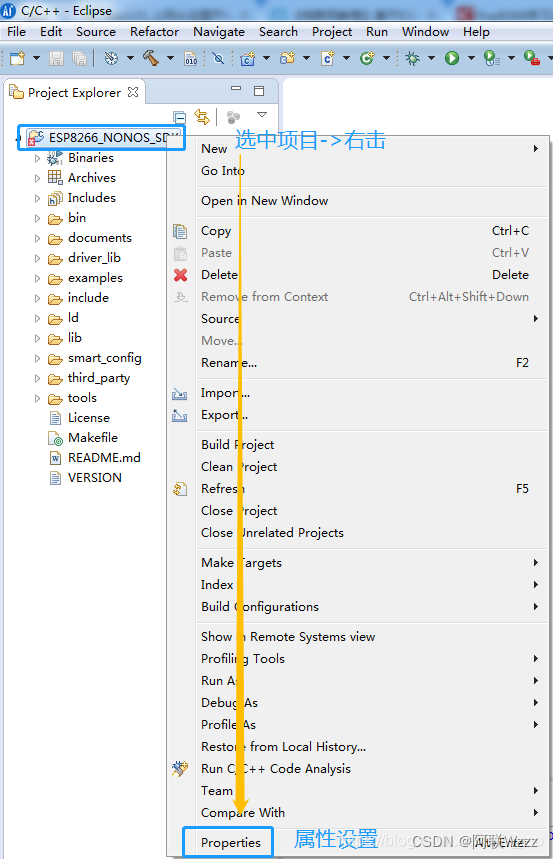553x859 pixels.
Task: Open the New wizard dropdown arrow
Action: point(36,58)
